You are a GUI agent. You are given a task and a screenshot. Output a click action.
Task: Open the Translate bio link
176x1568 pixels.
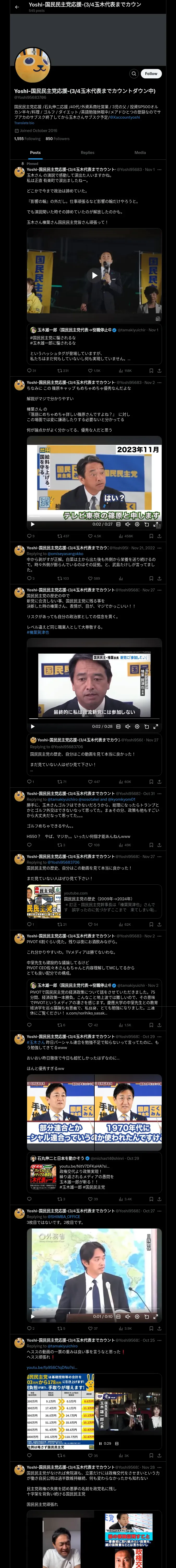[24, 123]
